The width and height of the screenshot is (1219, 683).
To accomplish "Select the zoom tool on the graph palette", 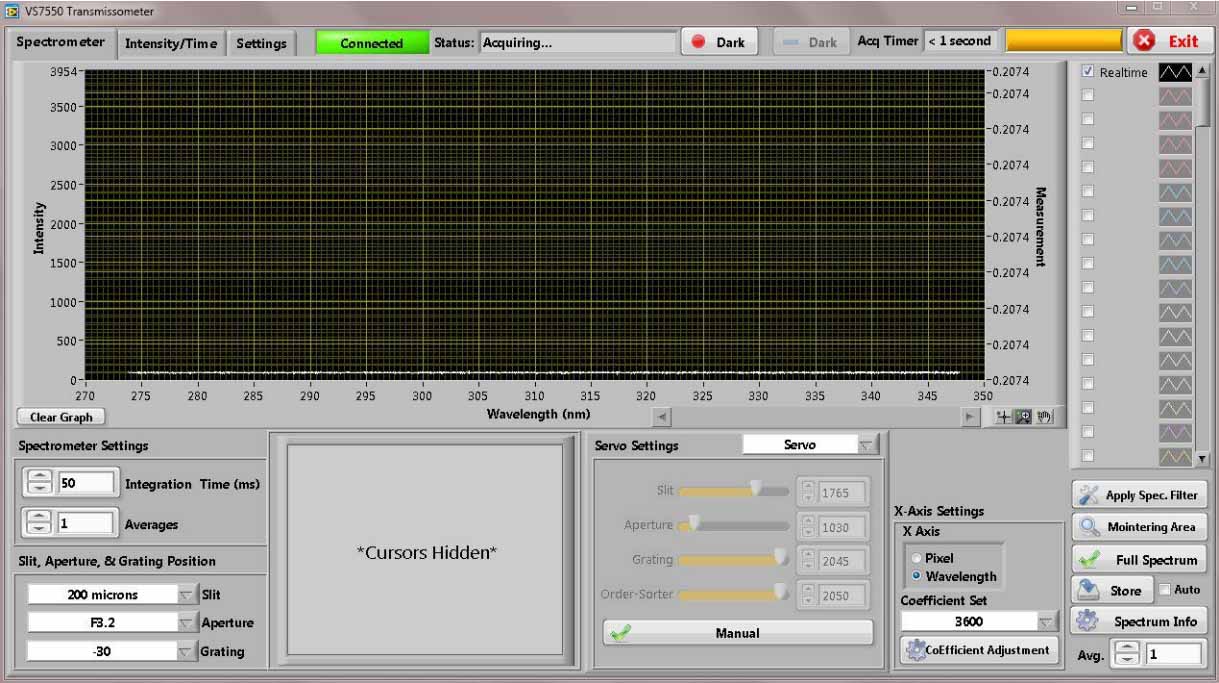I will coord(1023,417).
